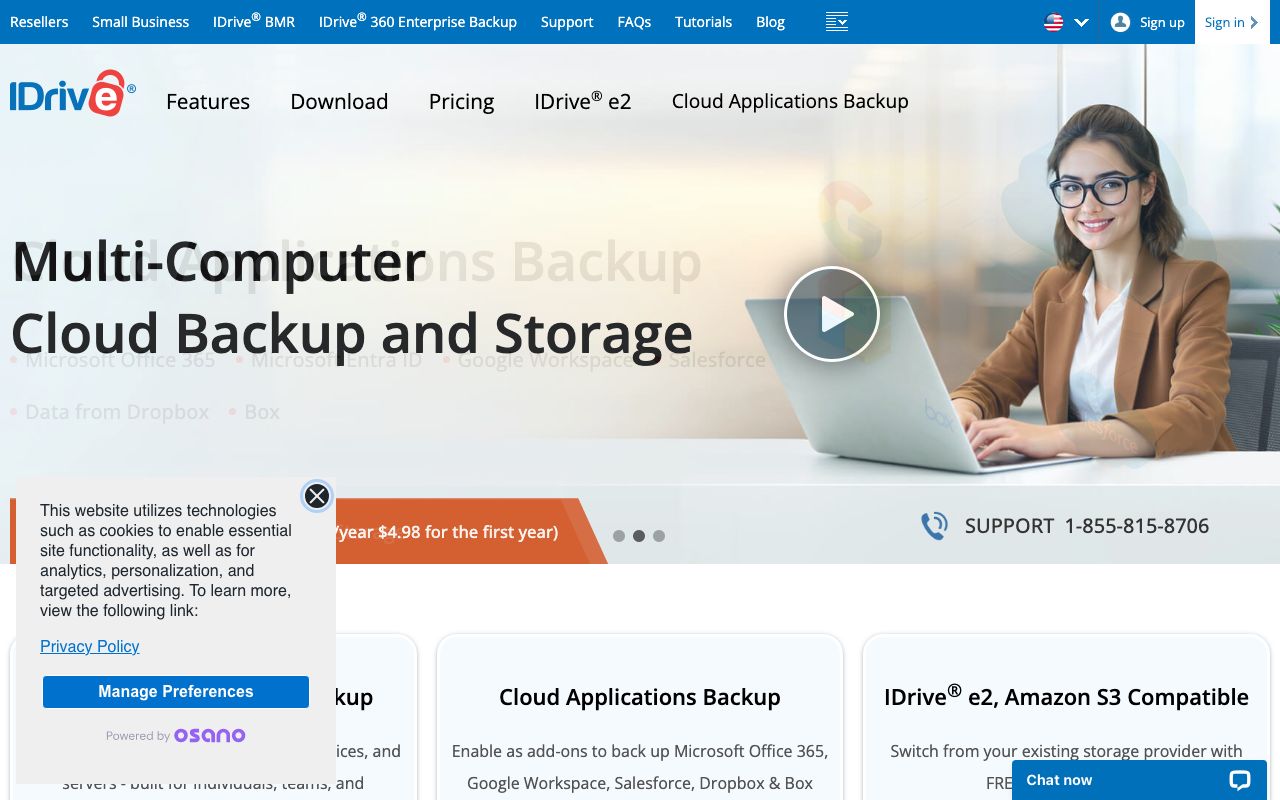Screen dimensions: 1280x800
Task: Open the Tutorials page
Action: point(703,22)
